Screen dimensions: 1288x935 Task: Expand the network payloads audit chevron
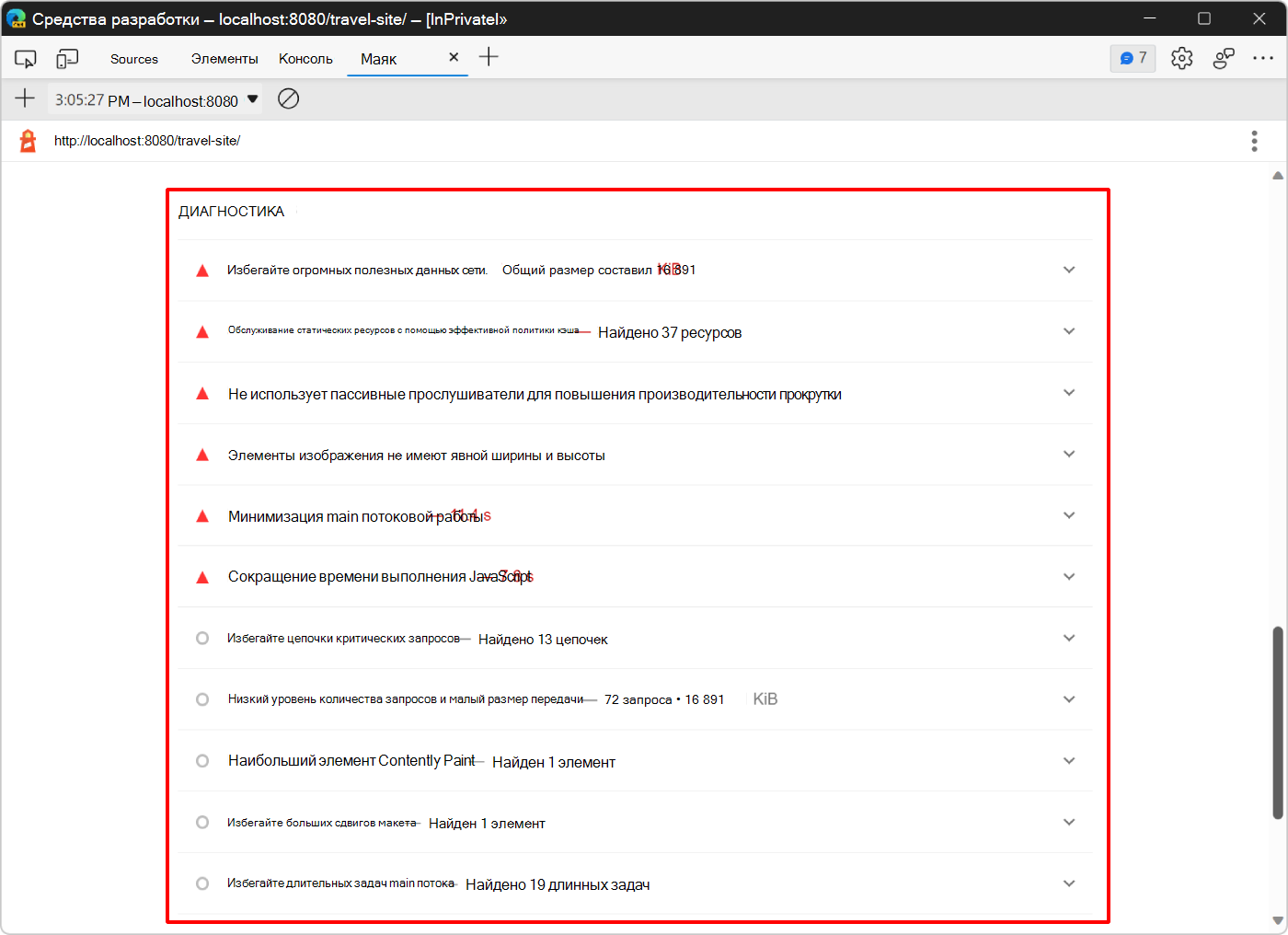point(1069,270)
